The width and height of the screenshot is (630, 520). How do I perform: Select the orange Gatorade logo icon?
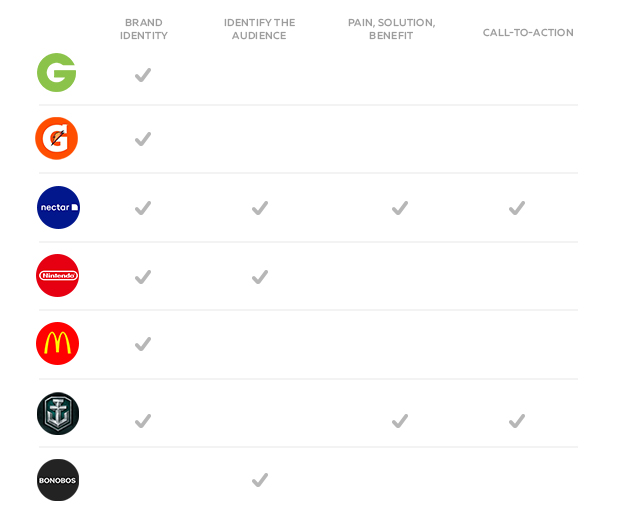(57, 139)
